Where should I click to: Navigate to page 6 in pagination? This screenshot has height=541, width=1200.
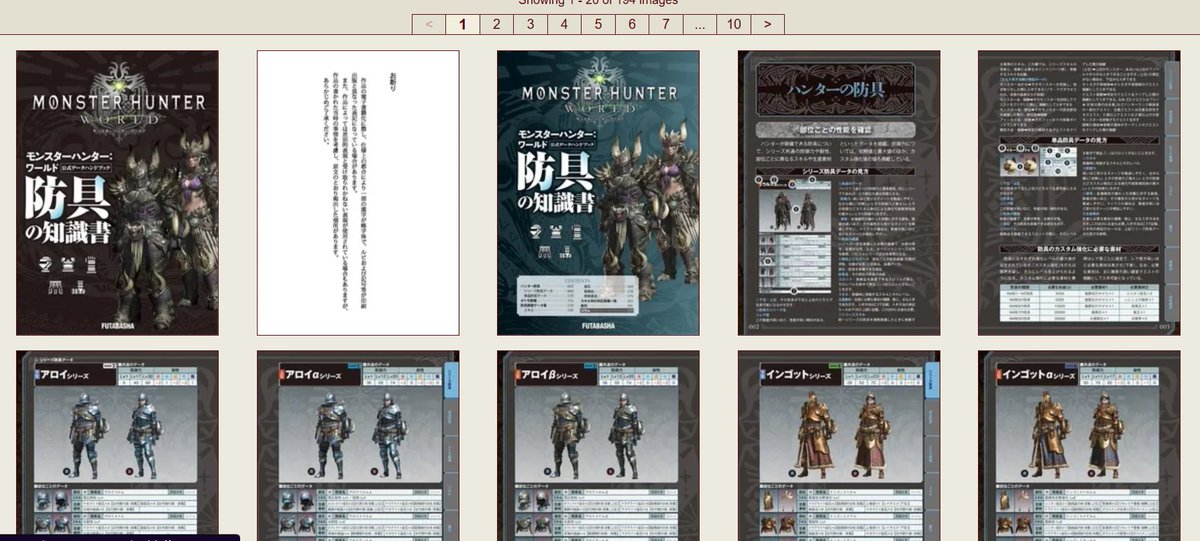(x=632, y=24)
